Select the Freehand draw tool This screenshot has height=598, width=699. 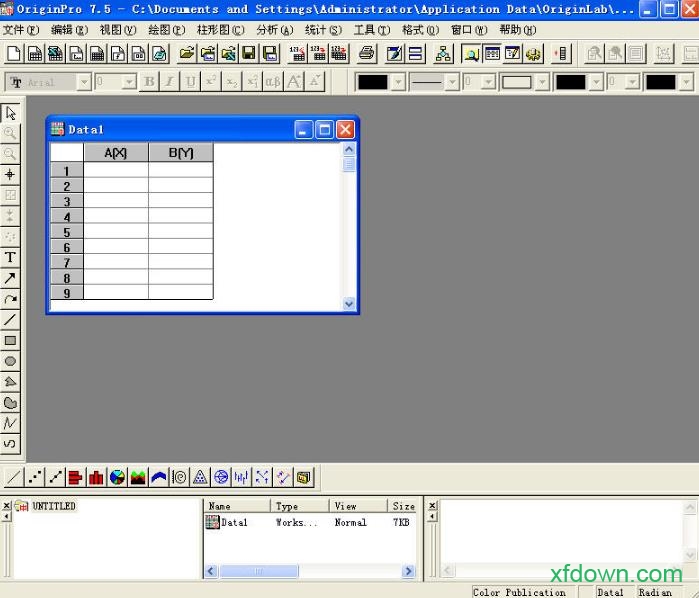10,444
